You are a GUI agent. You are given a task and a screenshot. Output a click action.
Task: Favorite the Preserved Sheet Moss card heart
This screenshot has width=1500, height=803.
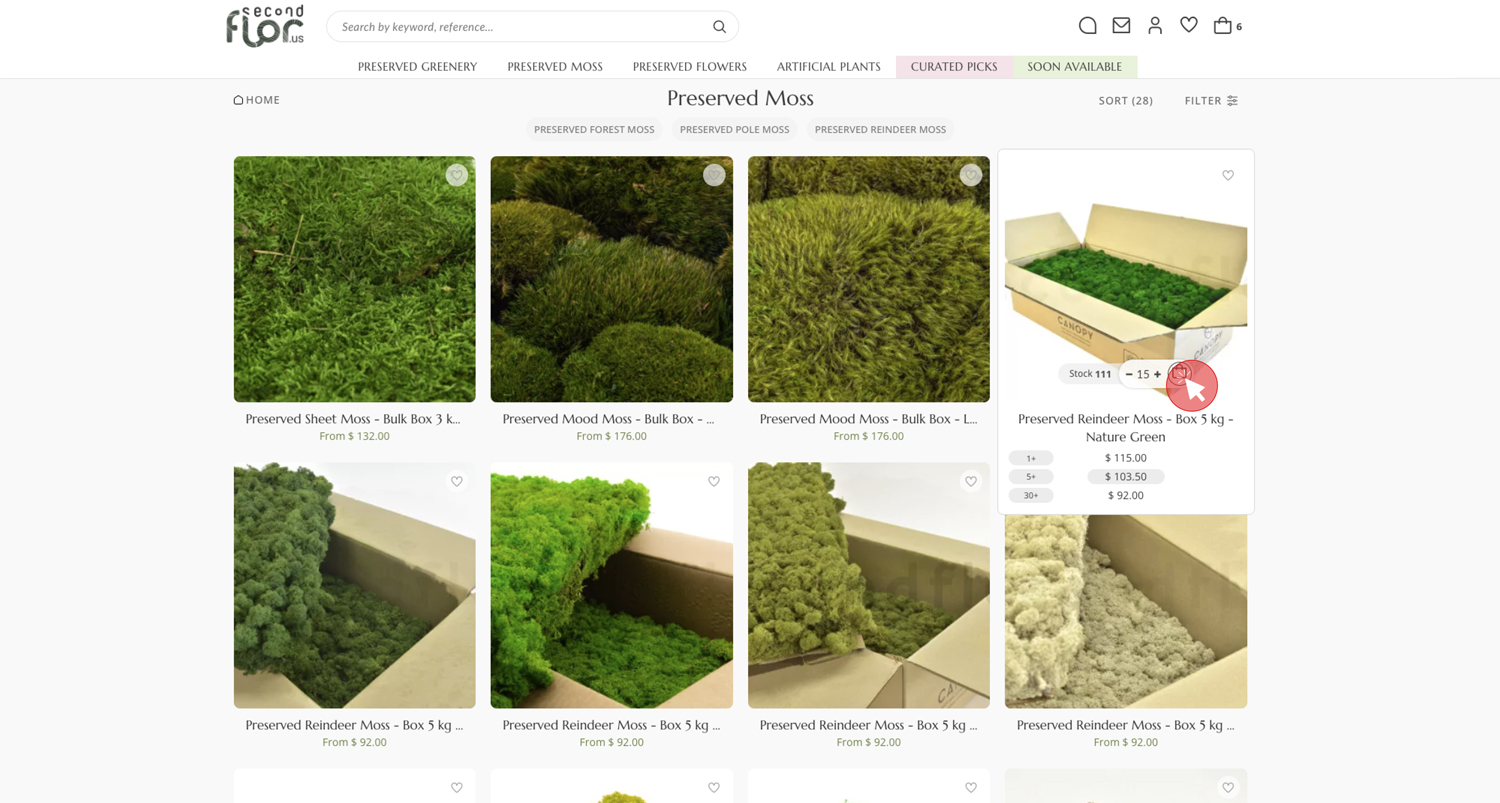(457, 175)
